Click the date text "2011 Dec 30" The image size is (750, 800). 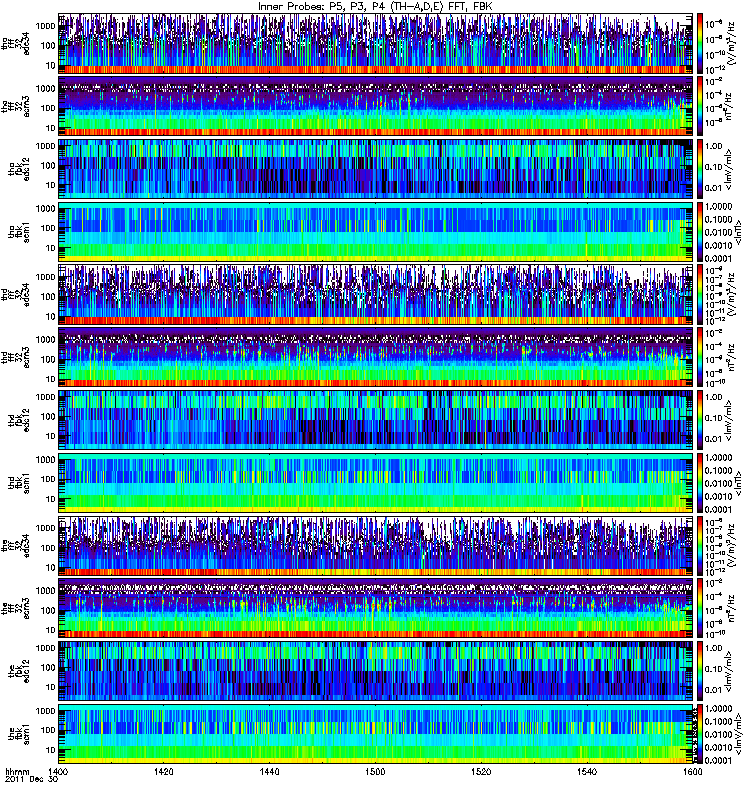coord(31,780)
